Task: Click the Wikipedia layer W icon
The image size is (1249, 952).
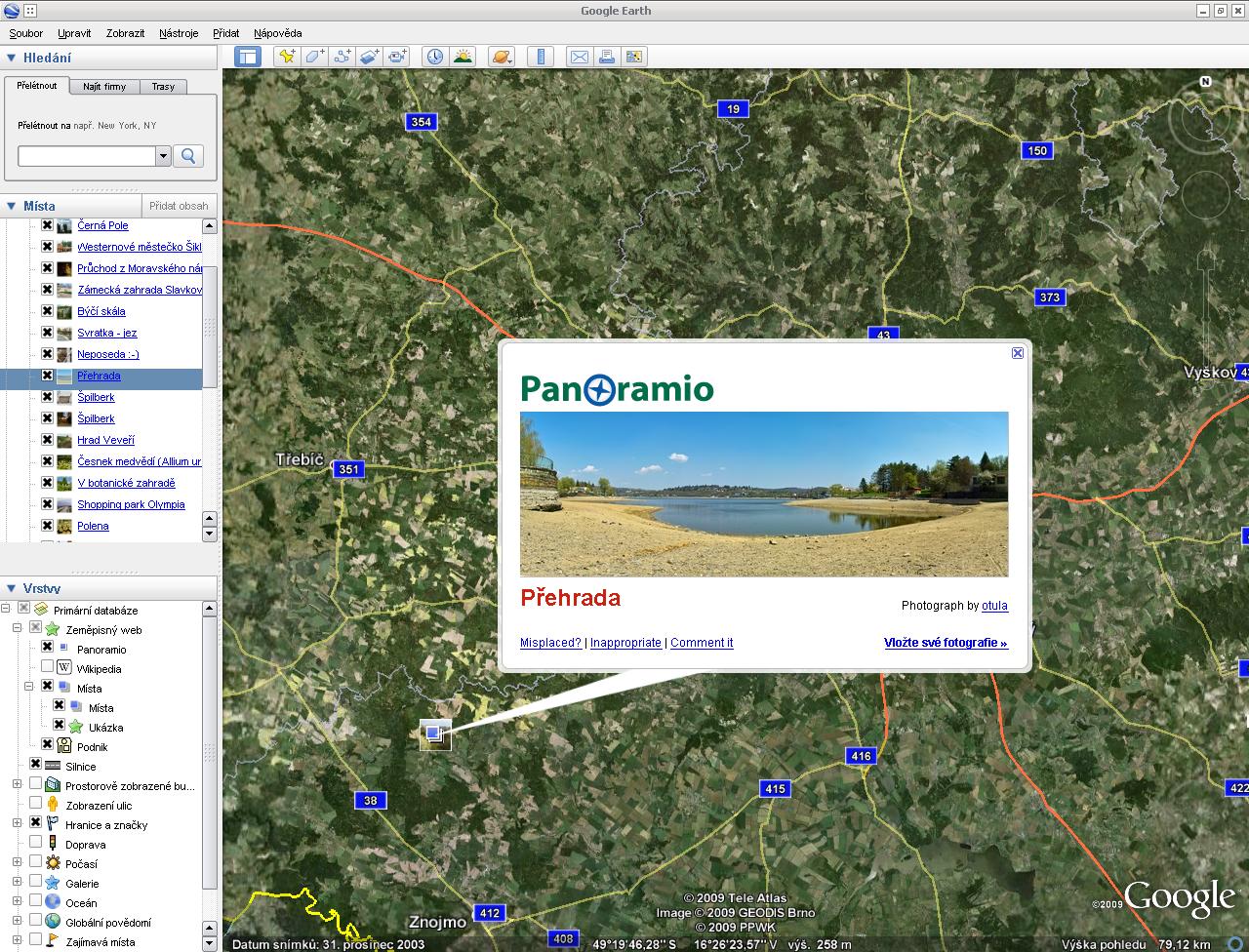Action: (64, 668)
